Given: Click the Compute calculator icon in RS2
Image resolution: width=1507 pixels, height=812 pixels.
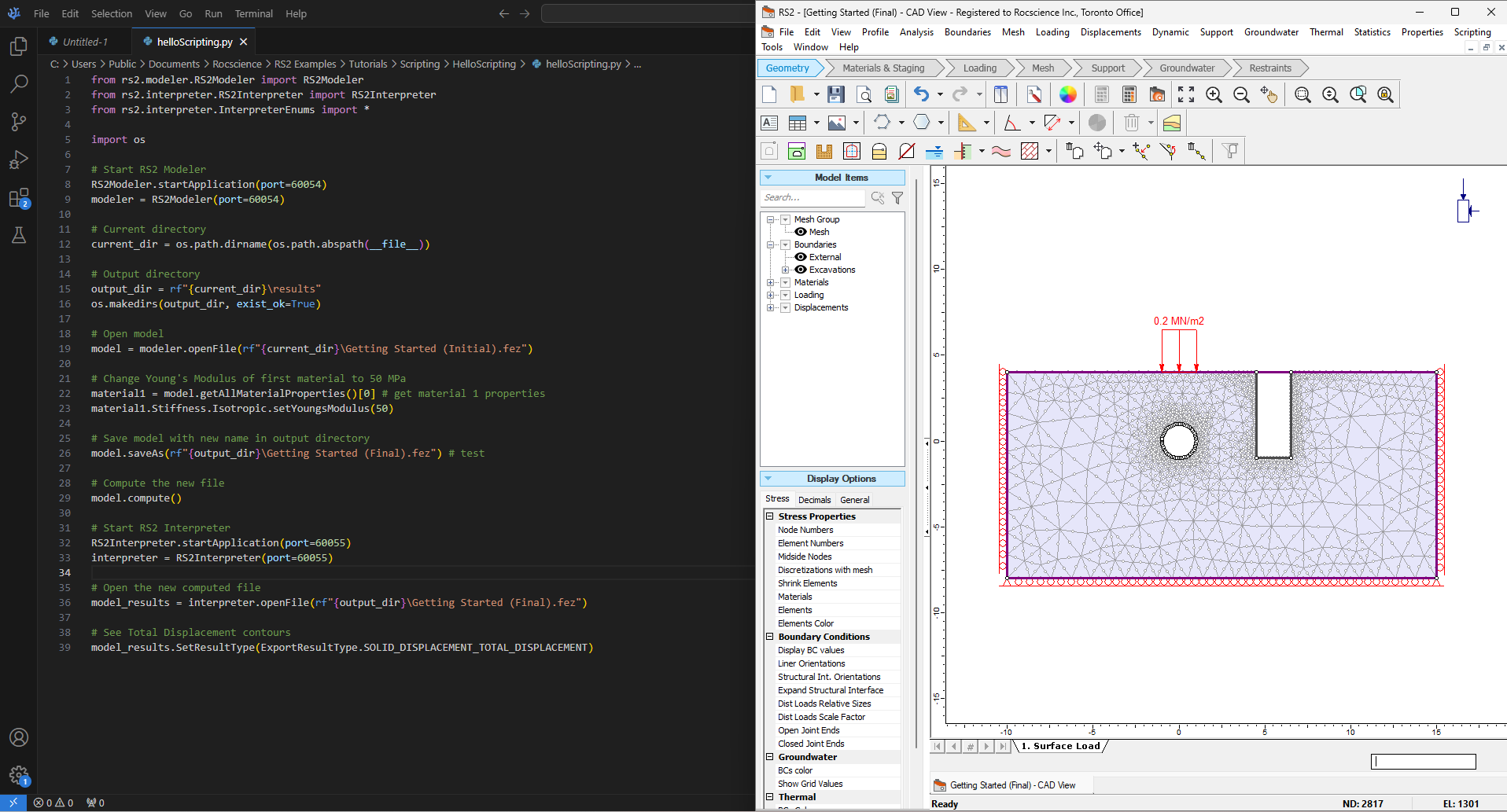Looking at the screenshot, I should point(1129,95).
